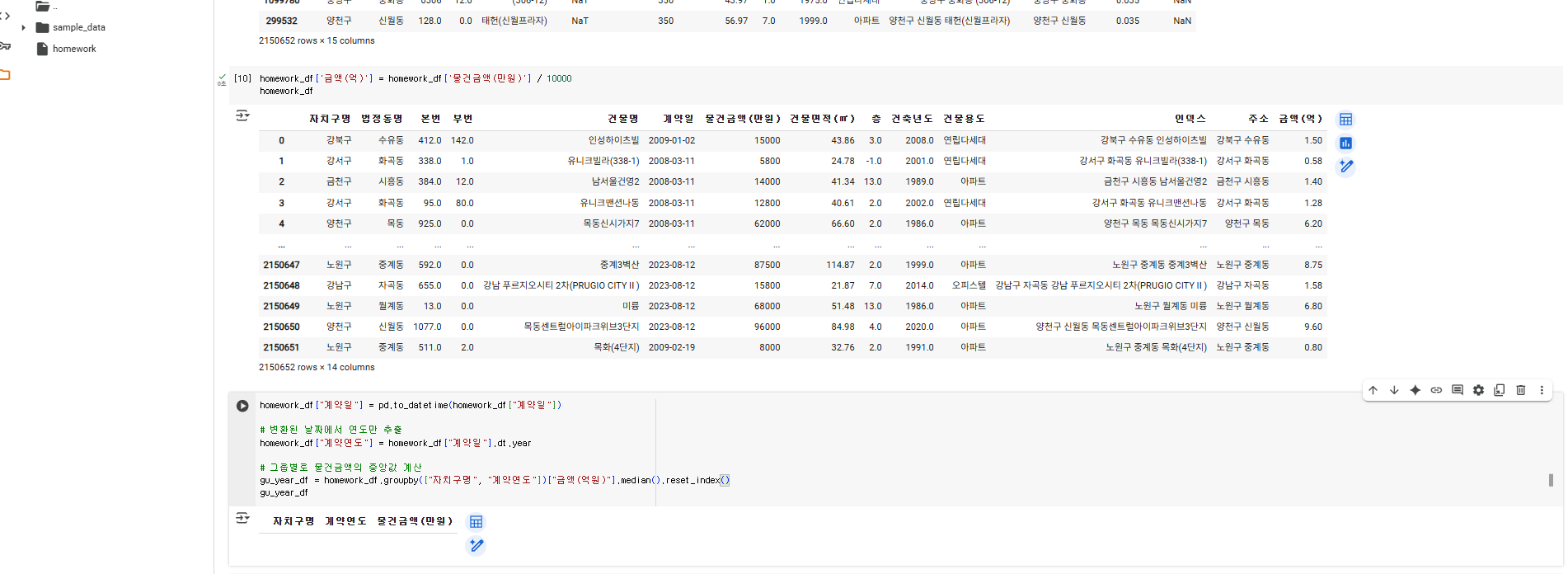Select the 계약일 column header in homework_df
1568x574 pixels.
point(678,119)
